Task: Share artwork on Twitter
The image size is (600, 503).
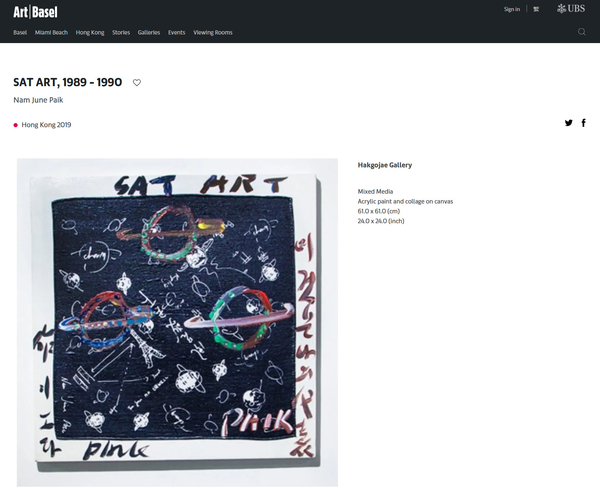Action: tap(569, 123)
